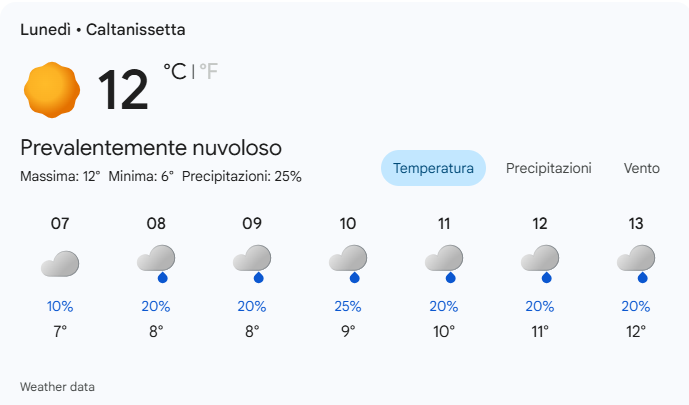Click the rain cloud icon for 08

tap(156, 262)
